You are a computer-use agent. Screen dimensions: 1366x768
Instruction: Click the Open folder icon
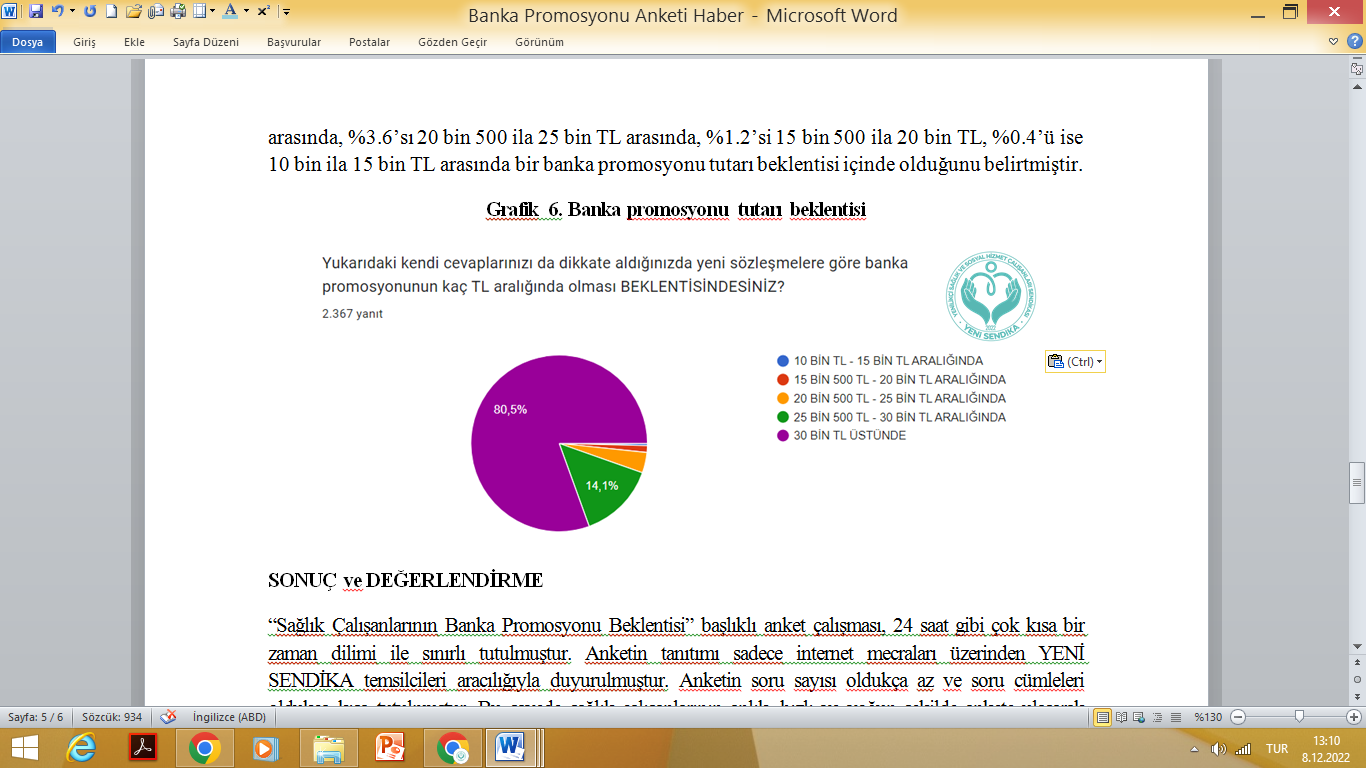pyautogui.click(x=133, y=12)
